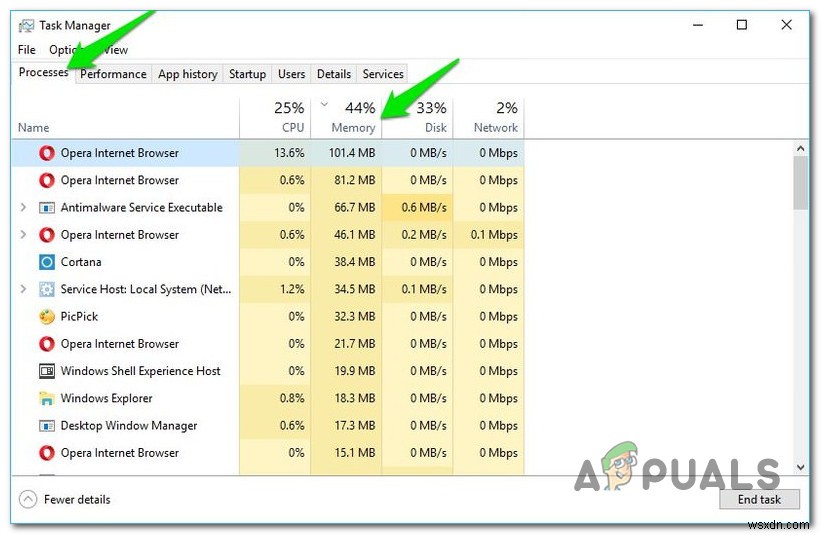
Task: Open the Users tab
Action: click(x=291, y=74)
